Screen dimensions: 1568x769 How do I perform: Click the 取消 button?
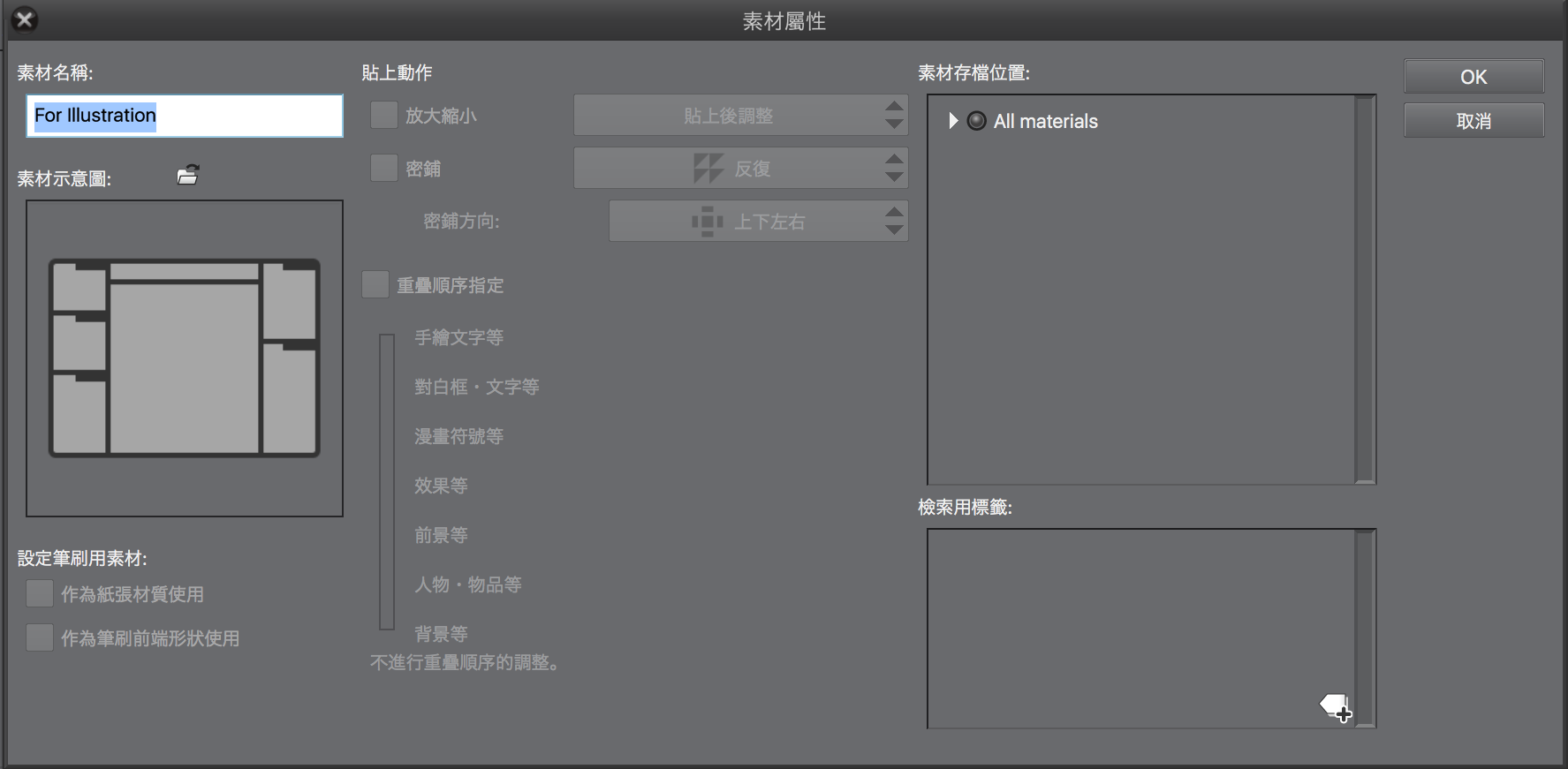[x=1473, y=121]
